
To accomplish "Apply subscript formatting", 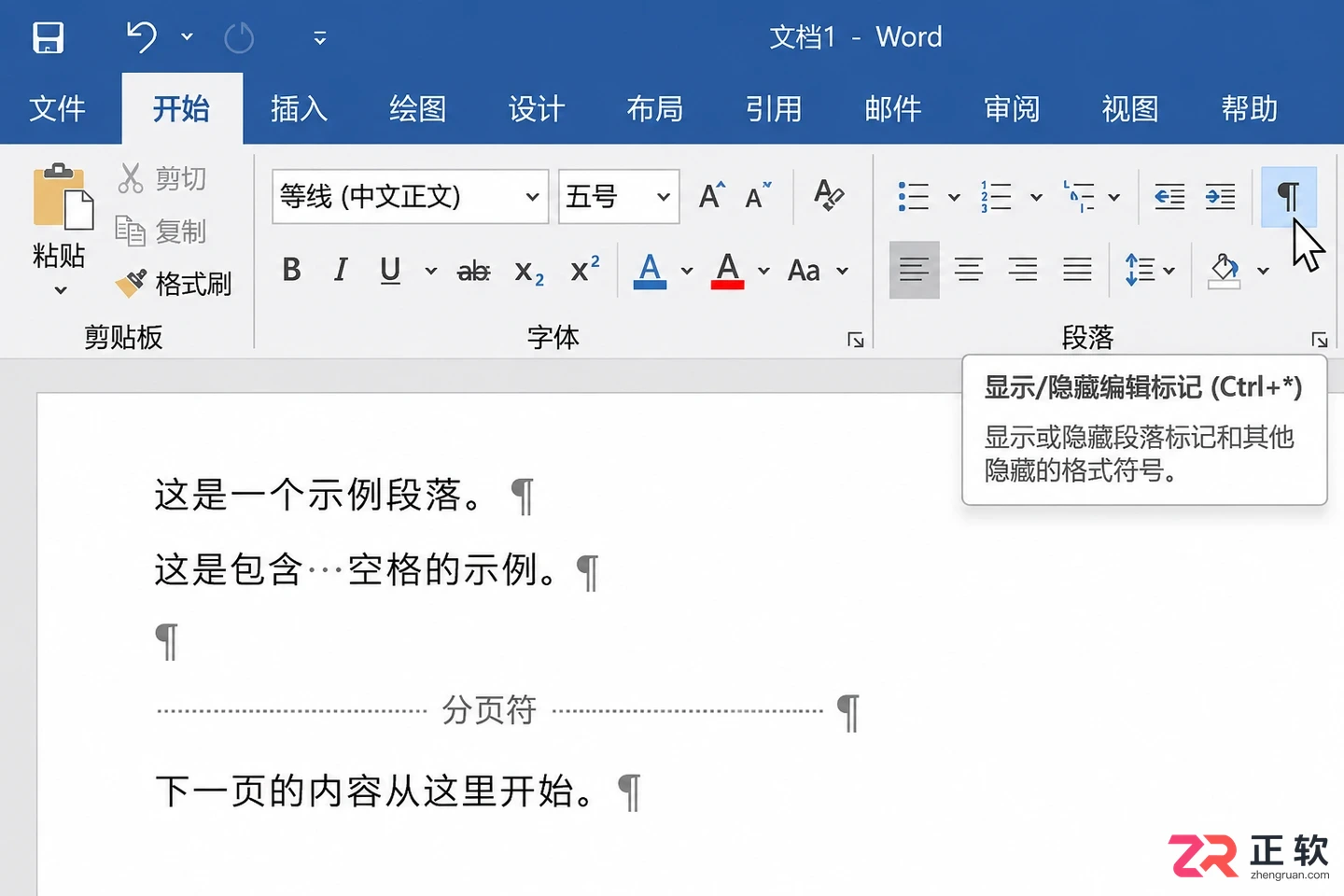I will point(529,272).
